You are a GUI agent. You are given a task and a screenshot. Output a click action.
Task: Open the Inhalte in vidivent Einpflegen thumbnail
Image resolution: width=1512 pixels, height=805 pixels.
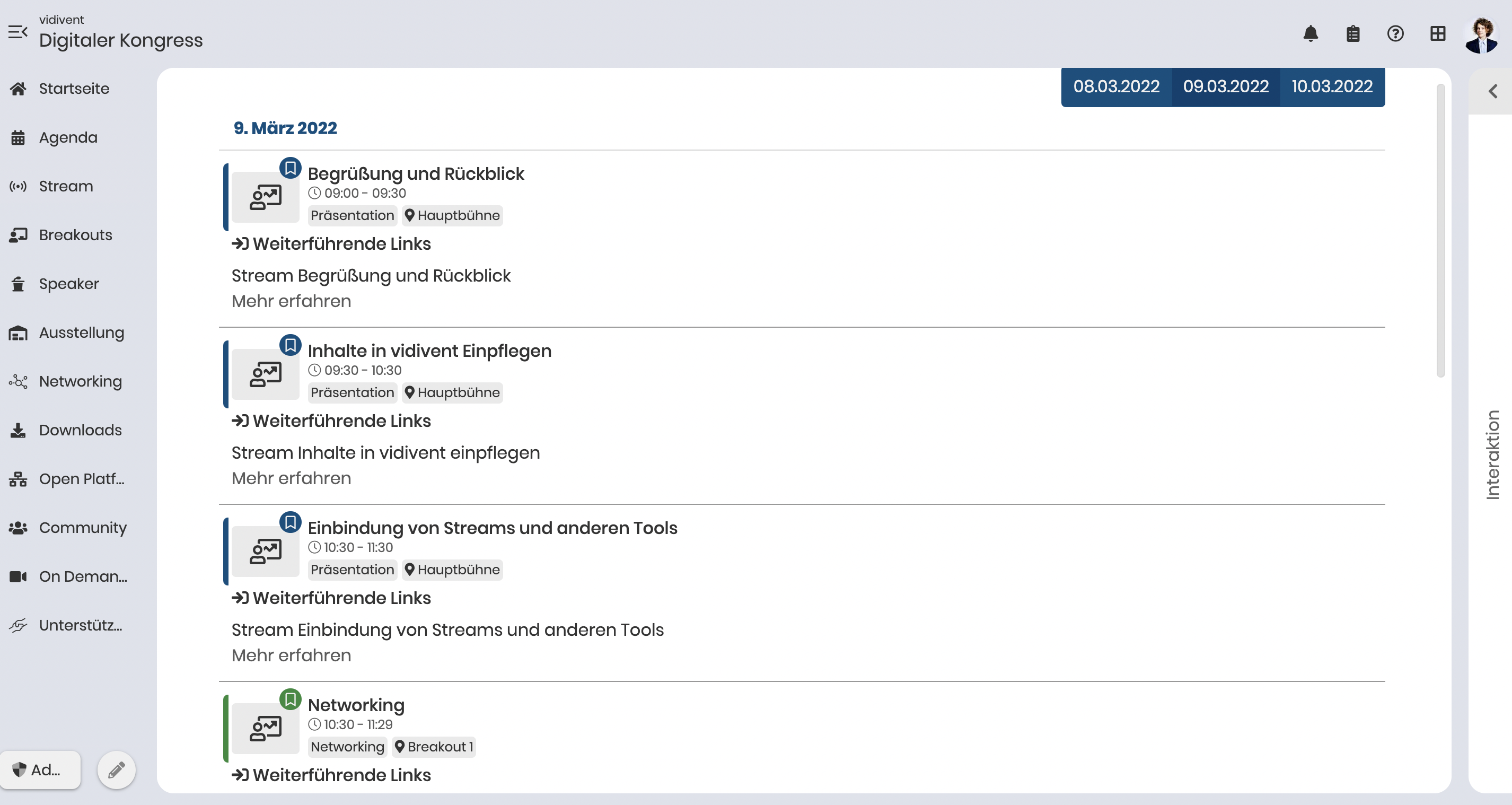pyautogui.click(x=265, y=374)
